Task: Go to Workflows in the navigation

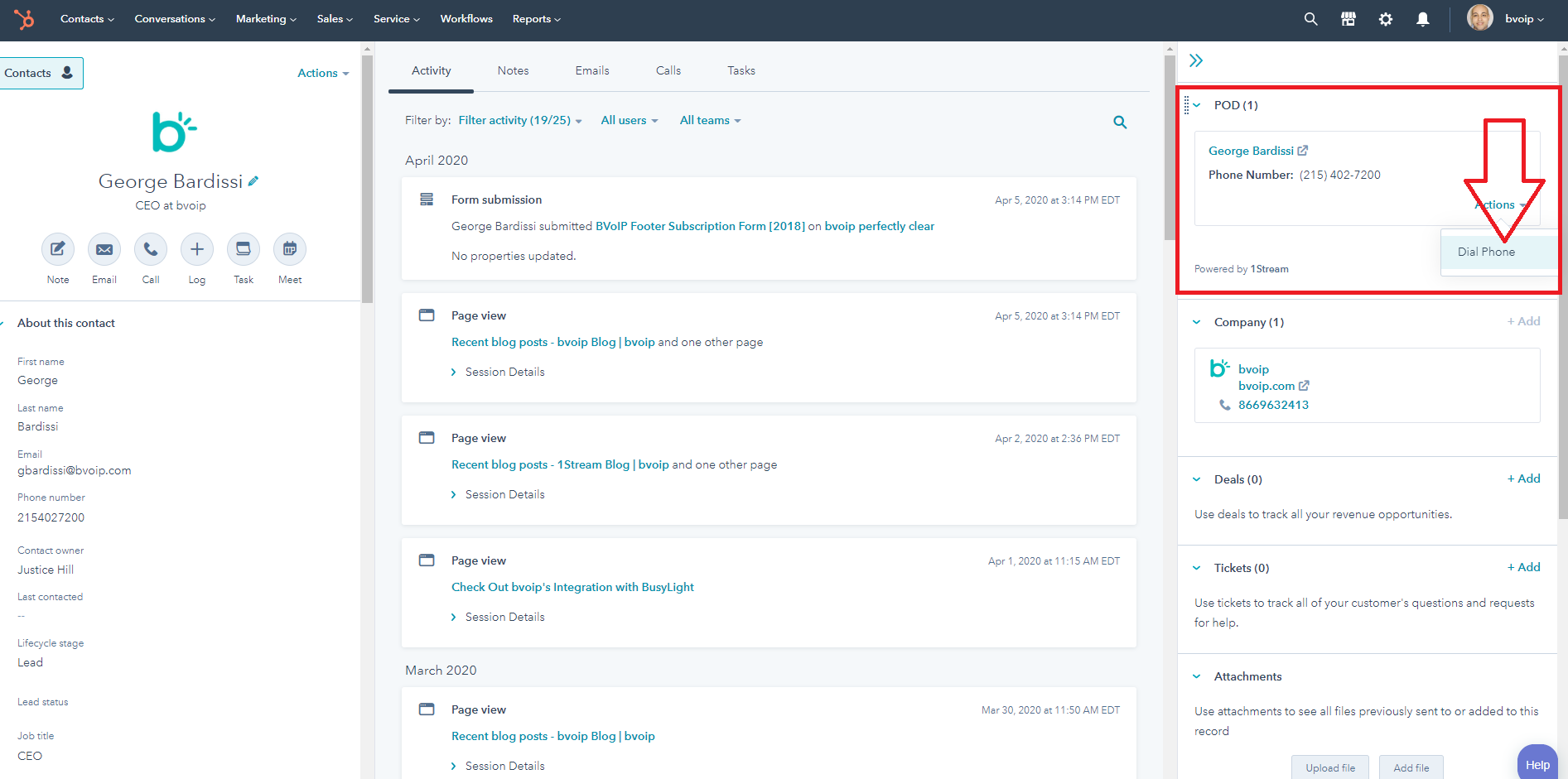Action: click(x=466, y=19)
